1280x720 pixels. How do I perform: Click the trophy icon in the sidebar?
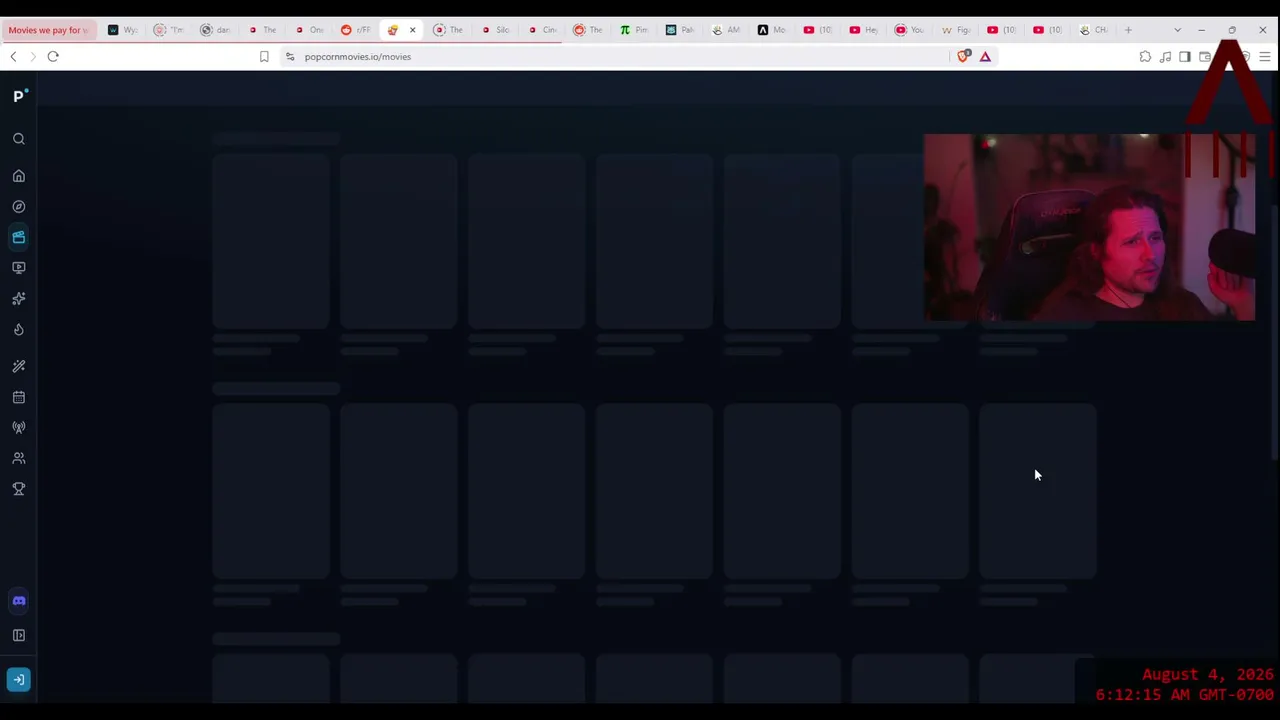click(x=19, y=488)
